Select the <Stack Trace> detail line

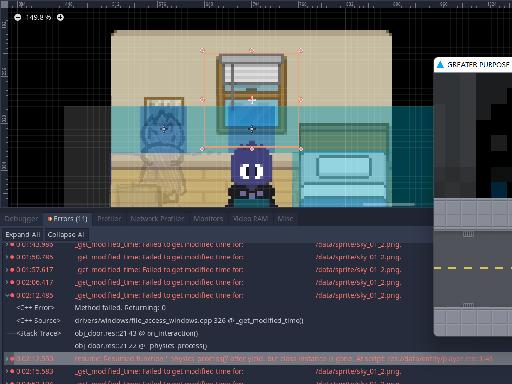39,333
